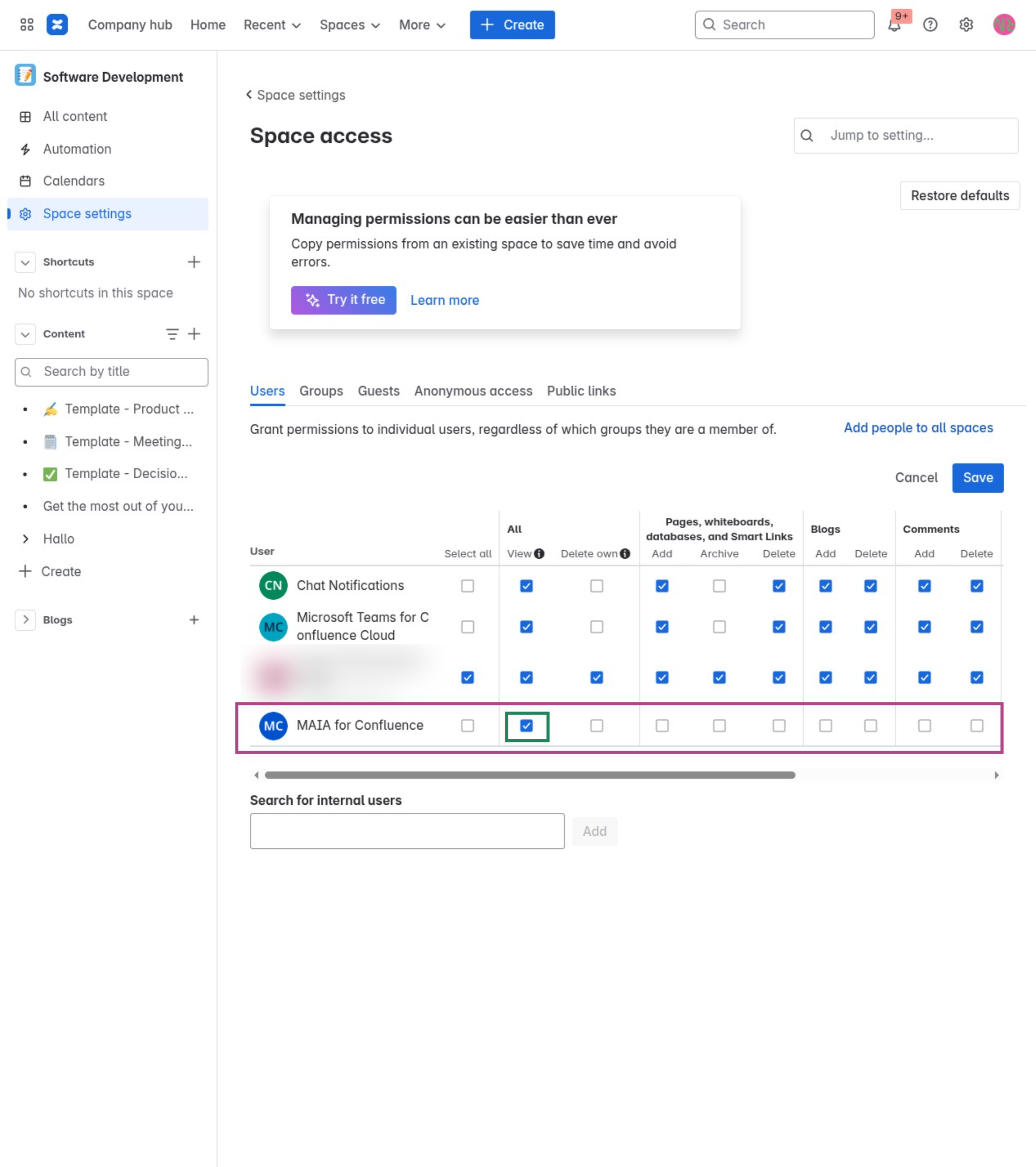
Task: Open the notifications bell
Action: click(x=894, y=24)
